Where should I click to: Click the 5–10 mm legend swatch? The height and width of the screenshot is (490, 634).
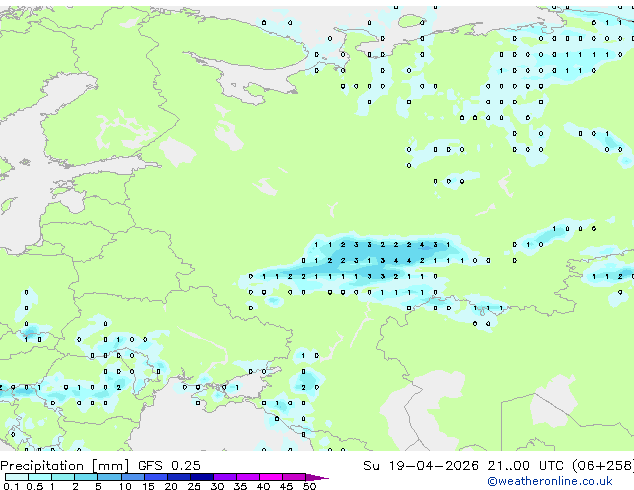point(110,477)
